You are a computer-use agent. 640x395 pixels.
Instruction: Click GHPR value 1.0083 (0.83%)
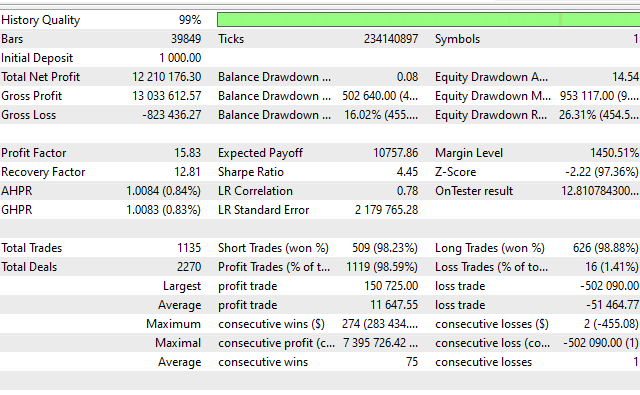tap(163, 210)
